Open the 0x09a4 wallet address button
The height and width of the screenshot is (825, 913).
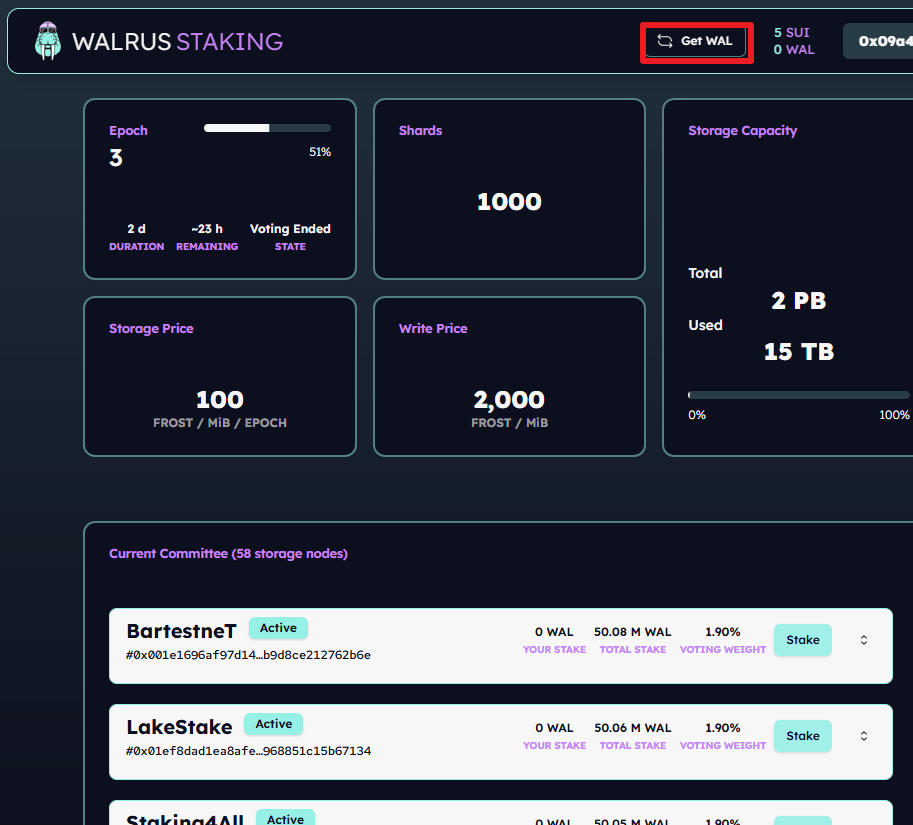tap(879, 41)
